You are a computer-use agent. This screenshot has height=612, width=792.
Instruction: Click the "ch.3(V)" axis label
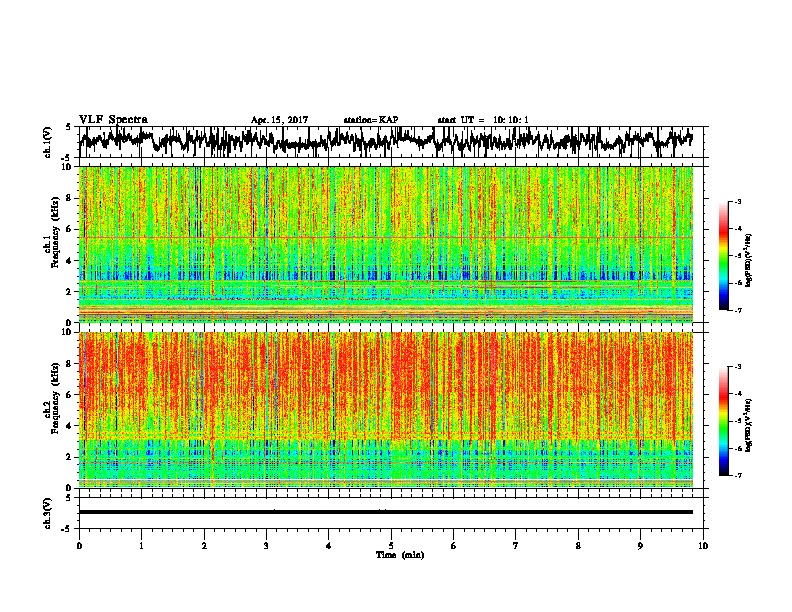(48, 513)
